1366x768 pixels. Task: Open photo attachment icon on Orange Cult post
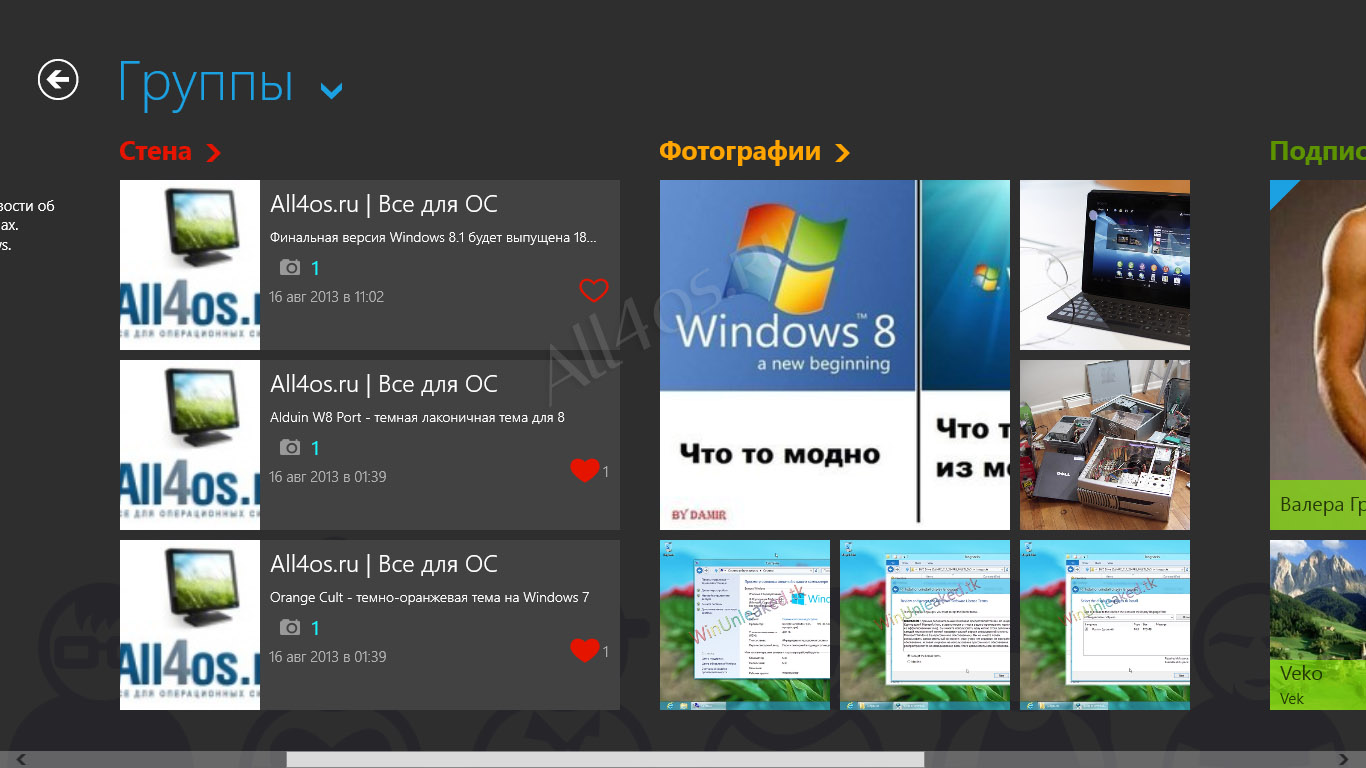290,627
